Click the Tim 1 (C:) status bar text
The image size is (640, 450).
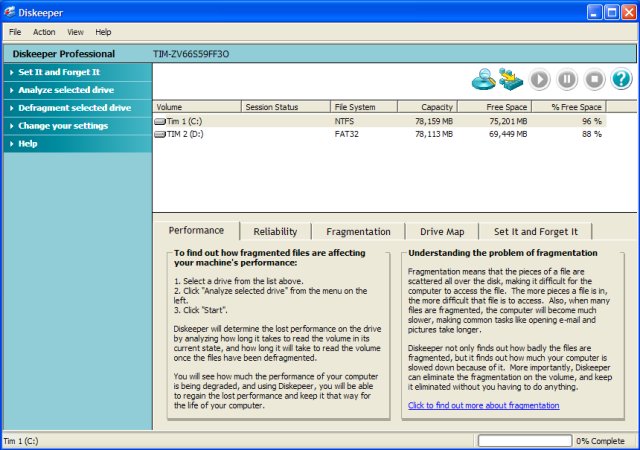pyautogui.click(x=21, y=441)
